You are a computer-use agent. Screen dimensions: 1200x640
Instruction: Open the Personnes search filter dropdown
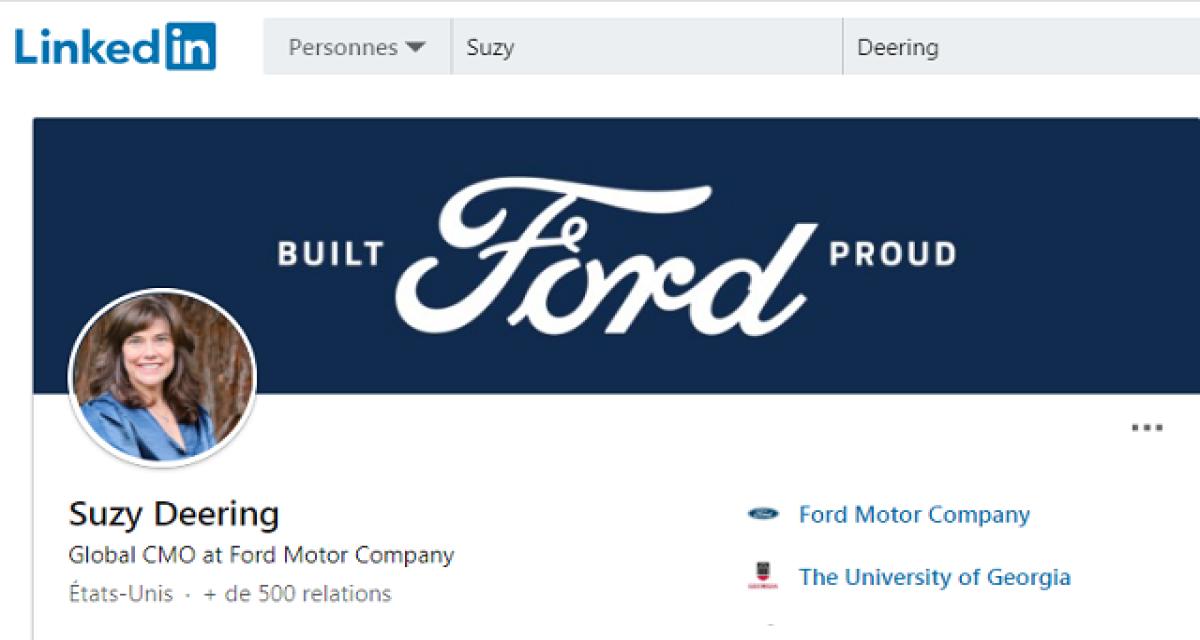(355, 47)
